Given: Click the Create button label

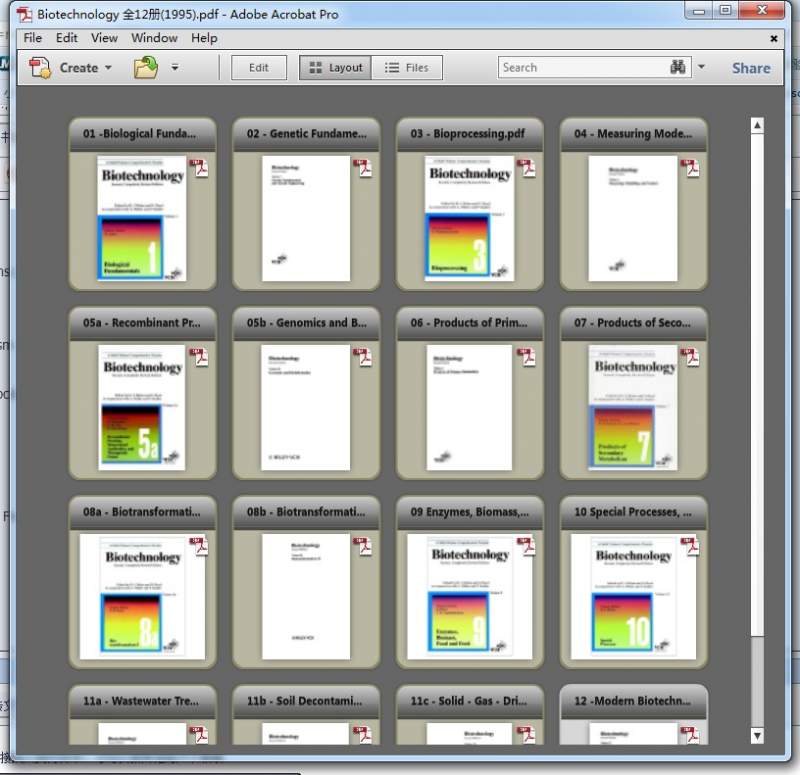Looking at the screenshot, I should coord(79,67).
